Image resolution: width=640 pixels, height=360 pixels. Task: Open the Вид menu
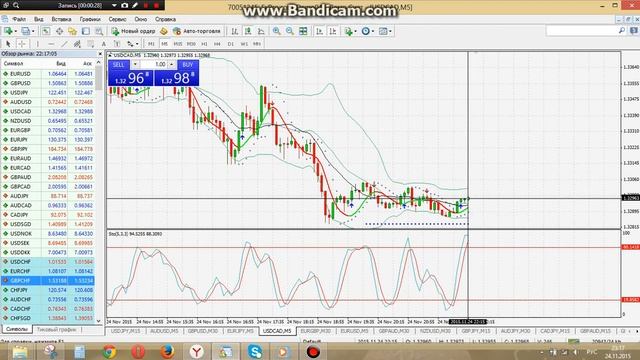38,19
